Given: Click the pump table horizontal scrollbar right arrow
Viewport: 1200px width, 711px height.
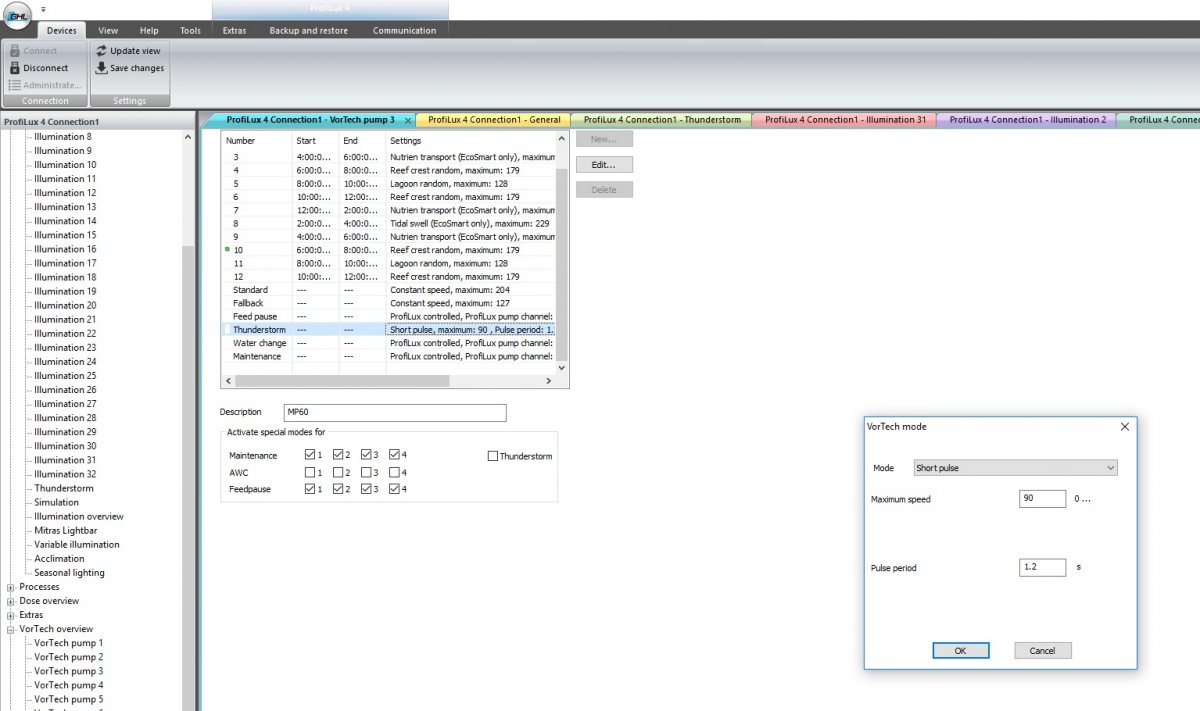Looking at the screenshot, I should [x=548, y=381].
